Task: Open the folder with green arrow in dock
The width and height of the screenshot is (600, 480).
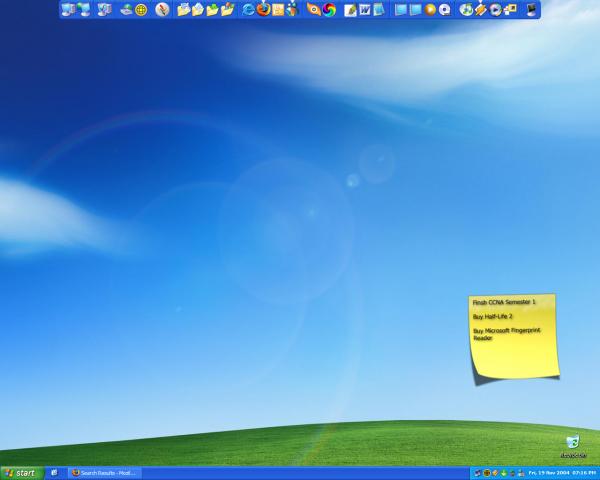Action: 212,10
